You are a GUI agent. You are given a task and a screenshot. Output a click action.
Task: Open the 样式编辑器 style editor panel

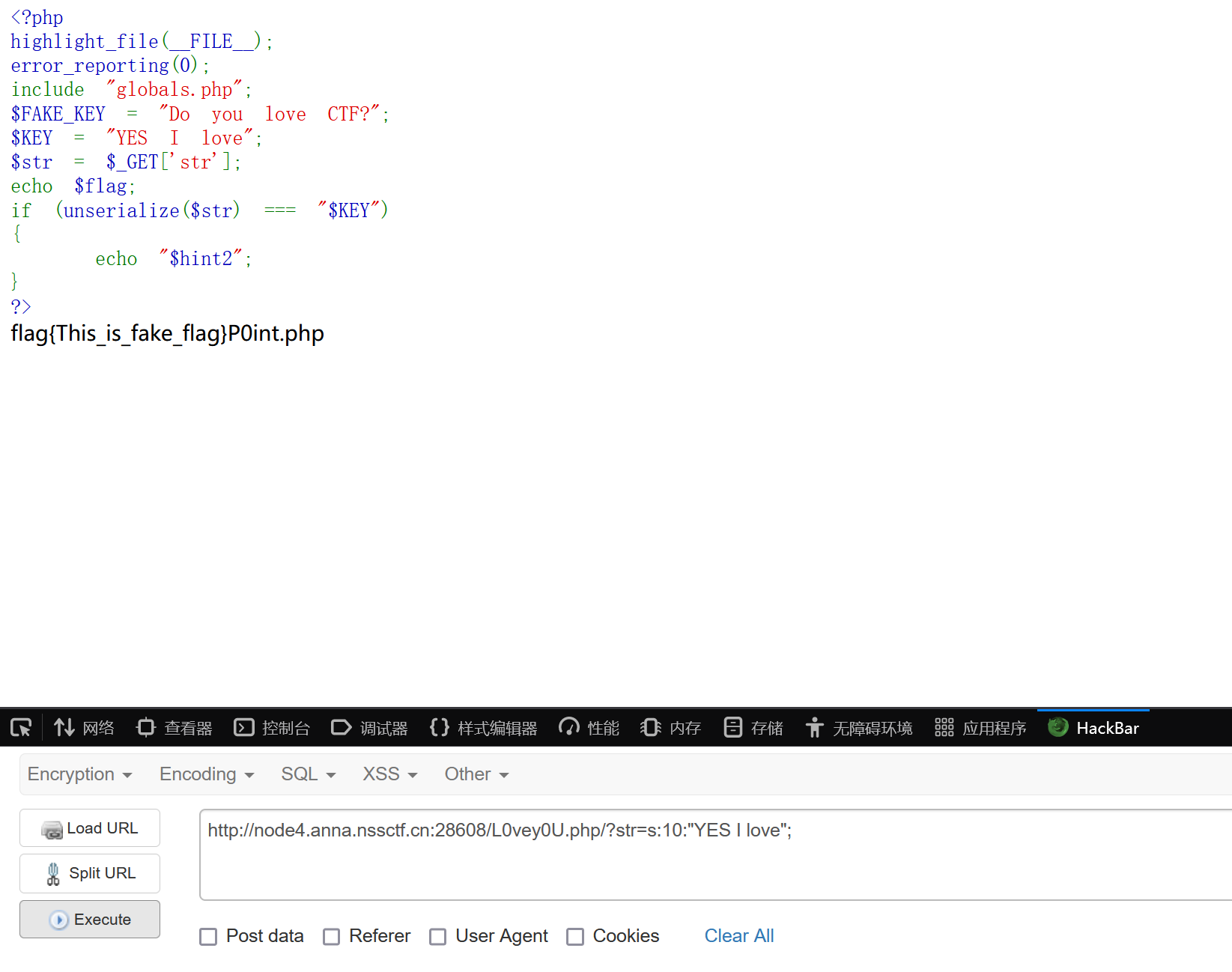click(484, 728)
